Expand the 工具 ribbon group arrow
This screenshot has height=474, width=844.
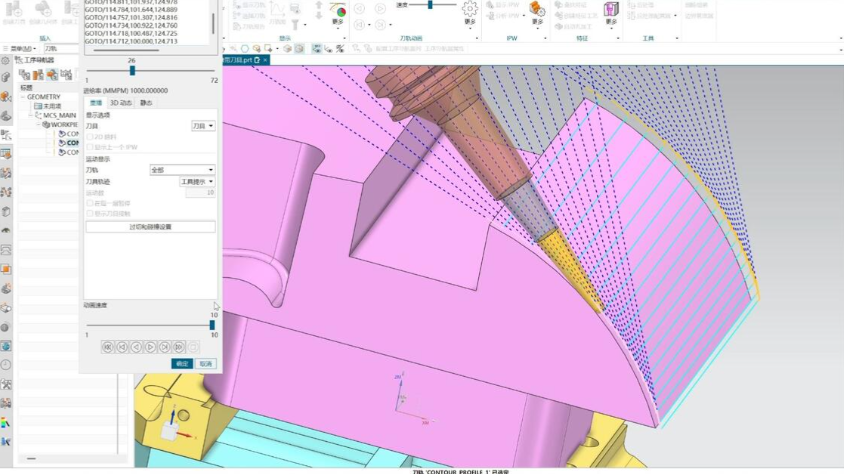677,38
